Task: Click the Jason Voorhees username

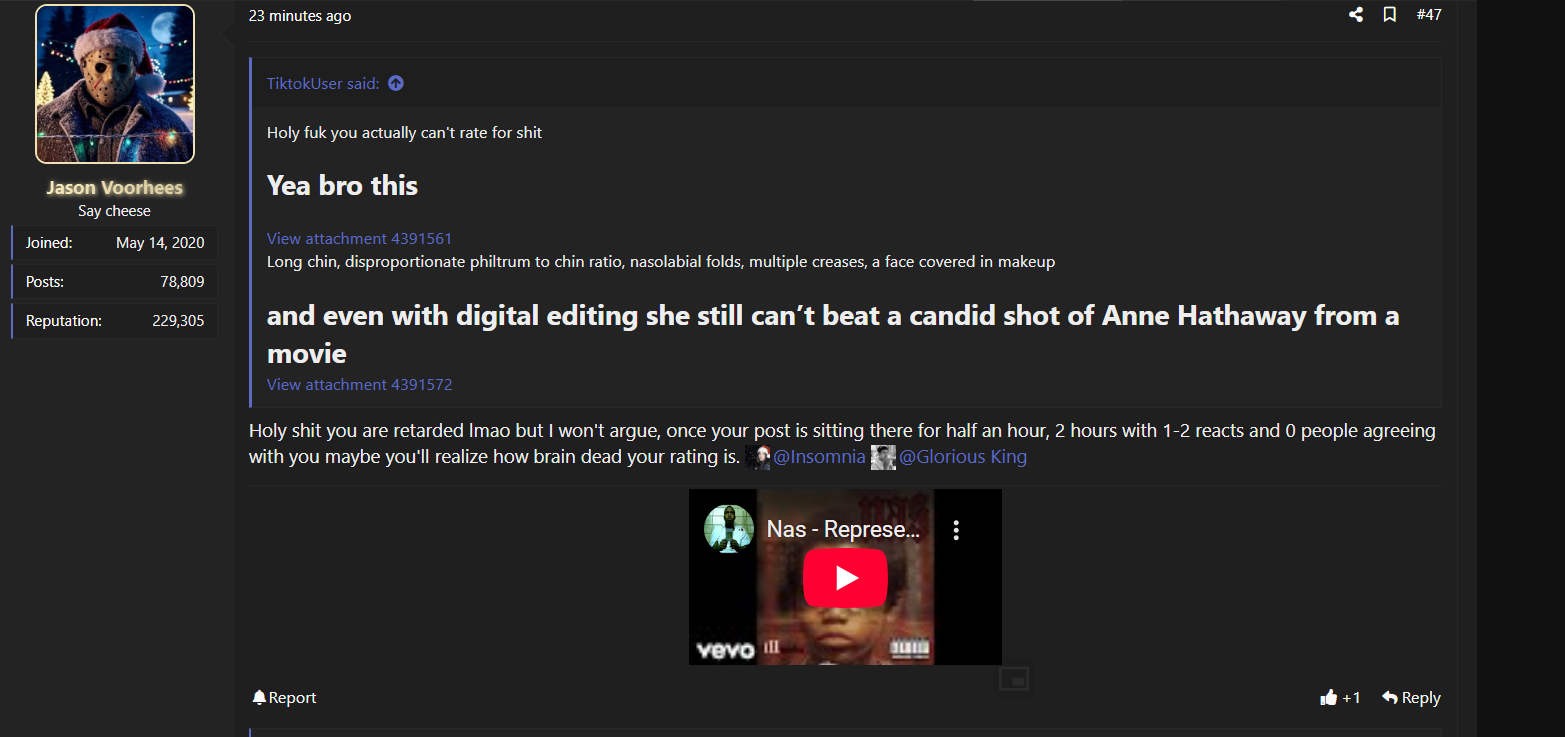Action: (114, 188)
